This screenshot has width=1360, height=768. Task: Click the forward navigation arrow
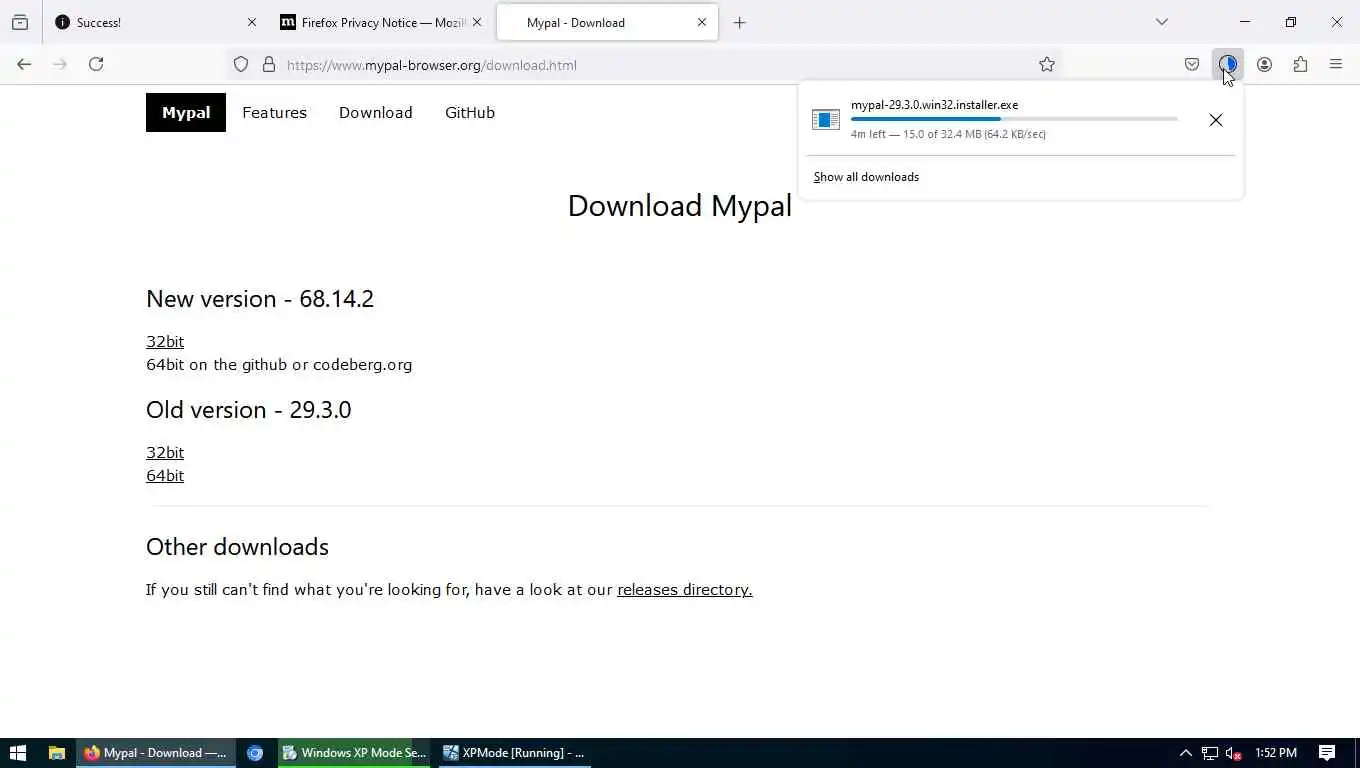[x=60, y=64]
